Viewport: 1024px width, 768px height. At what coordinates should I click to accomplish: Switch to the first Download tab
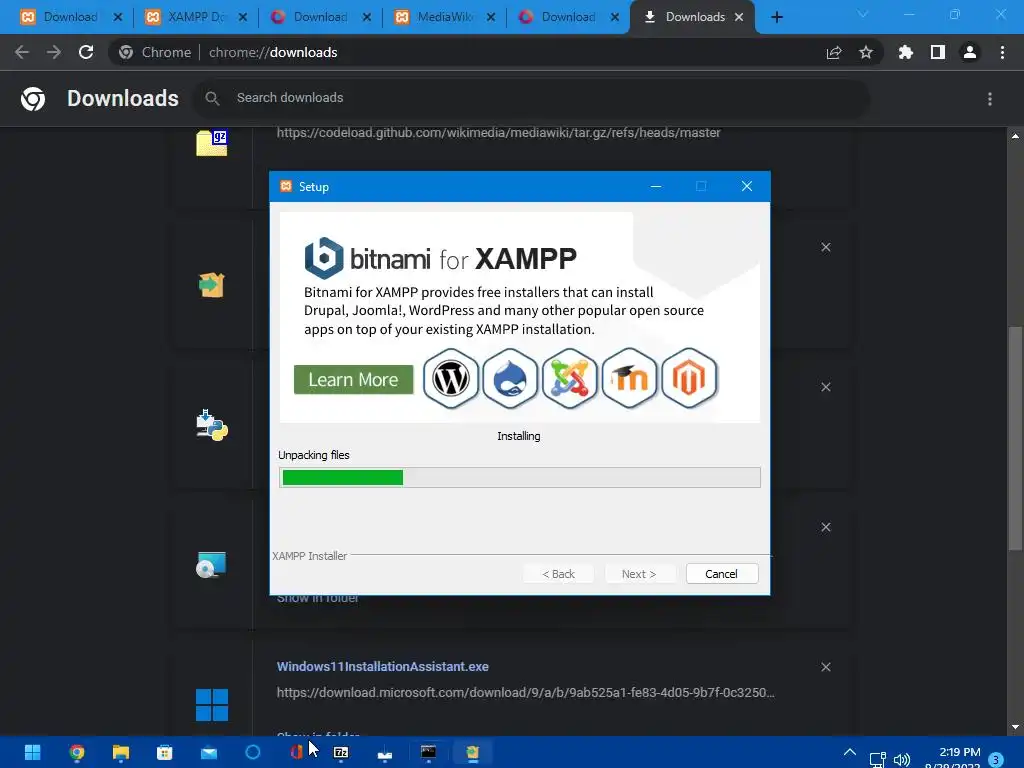pos(71,17)
